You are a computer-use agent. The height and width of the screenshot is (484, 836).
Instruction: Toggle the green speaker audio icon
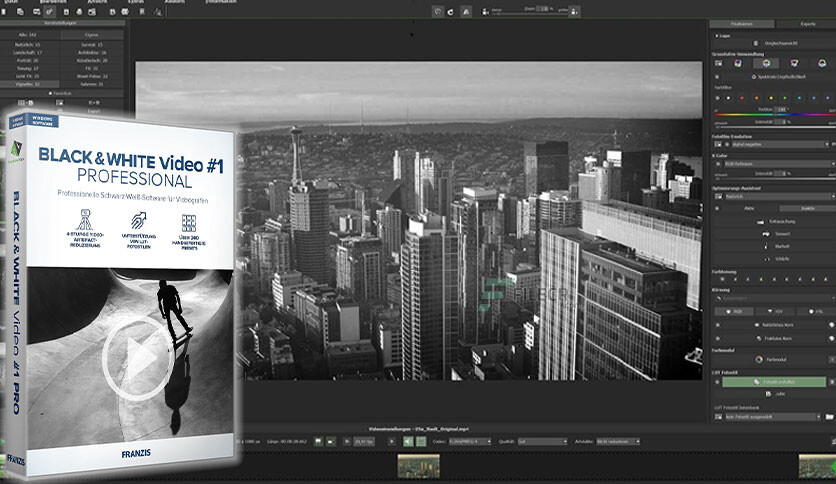[x=408, y=441]
